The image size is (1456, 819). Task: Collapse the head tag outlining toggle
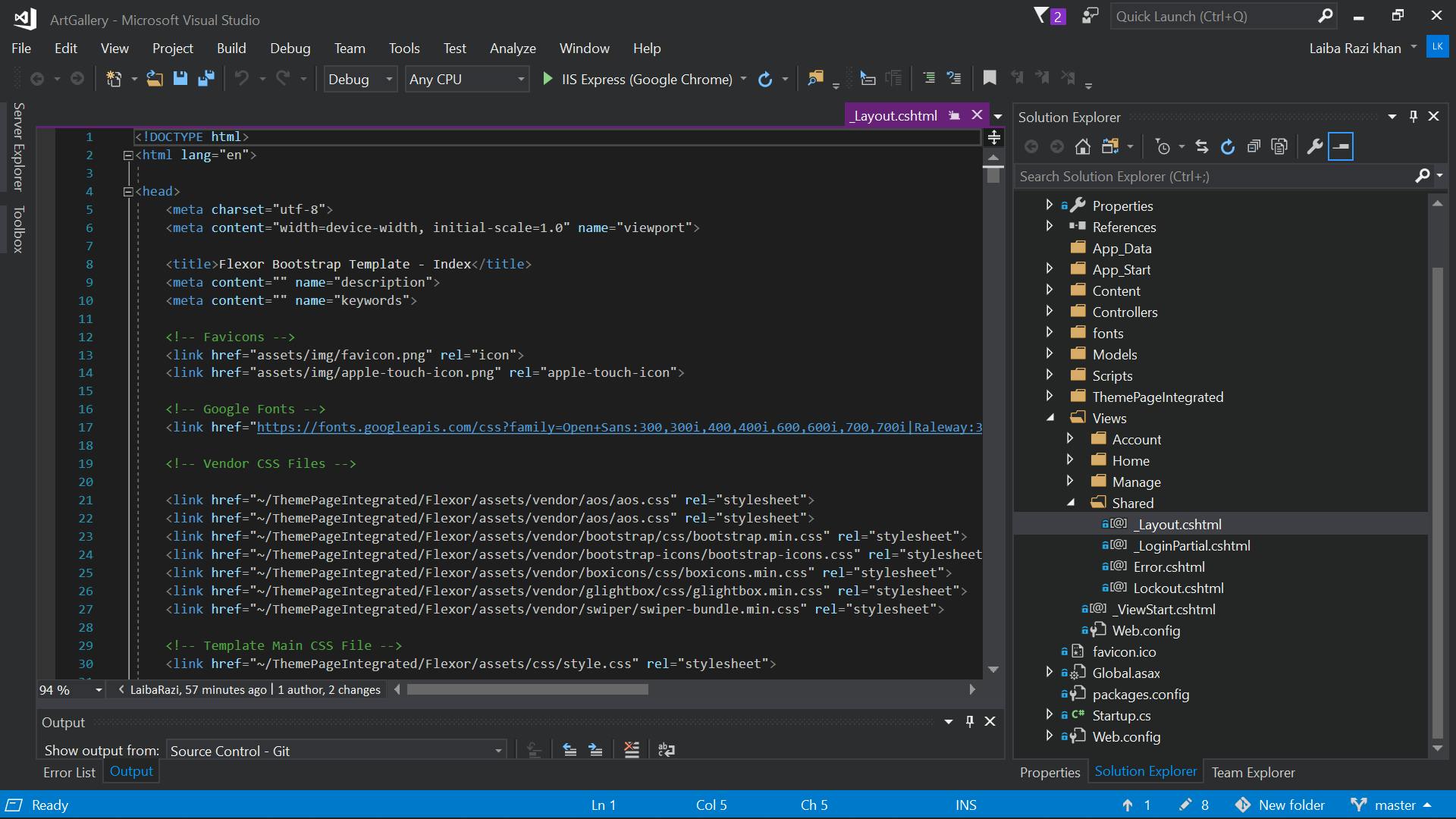click(x=128, y=191)
